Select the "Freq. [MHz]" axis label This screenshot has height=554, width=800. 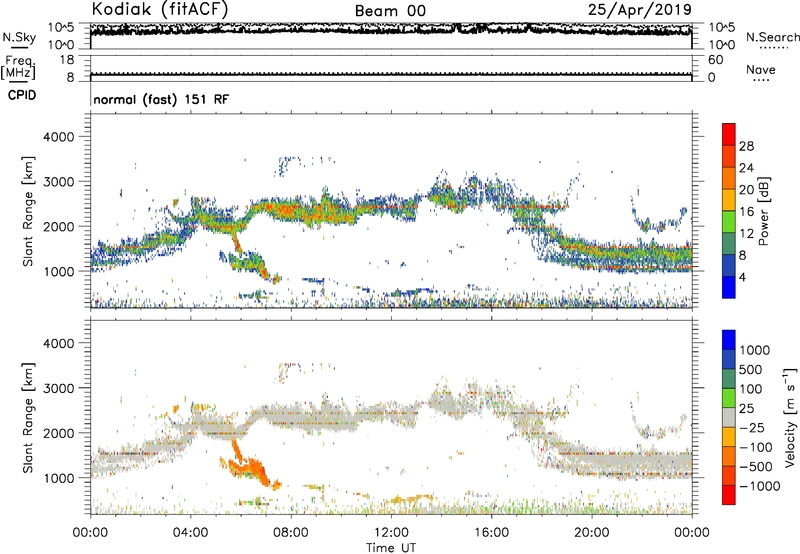pyautogui.click(x=18, y=68)
